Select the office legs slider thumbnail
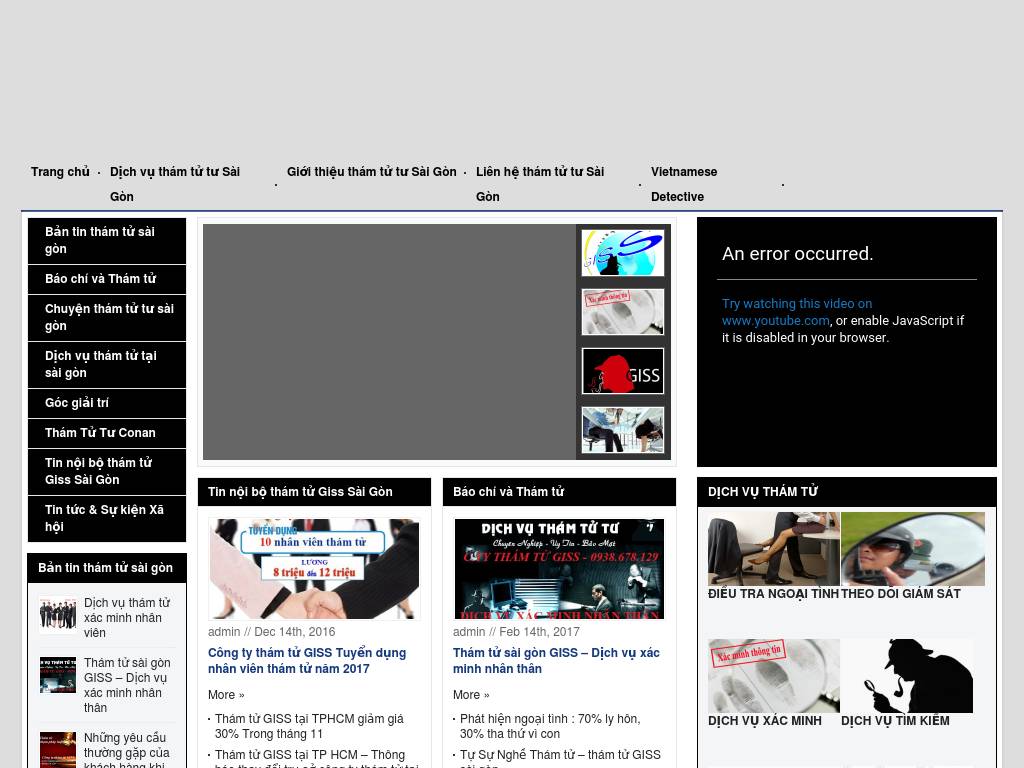1024x768 pixels. 622,430
